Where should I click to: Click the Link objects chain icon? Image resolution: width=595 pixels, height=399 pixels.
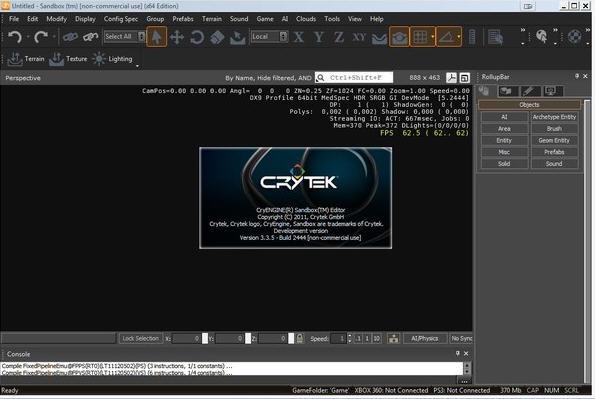pyautogui.click(x=70, y=37)
